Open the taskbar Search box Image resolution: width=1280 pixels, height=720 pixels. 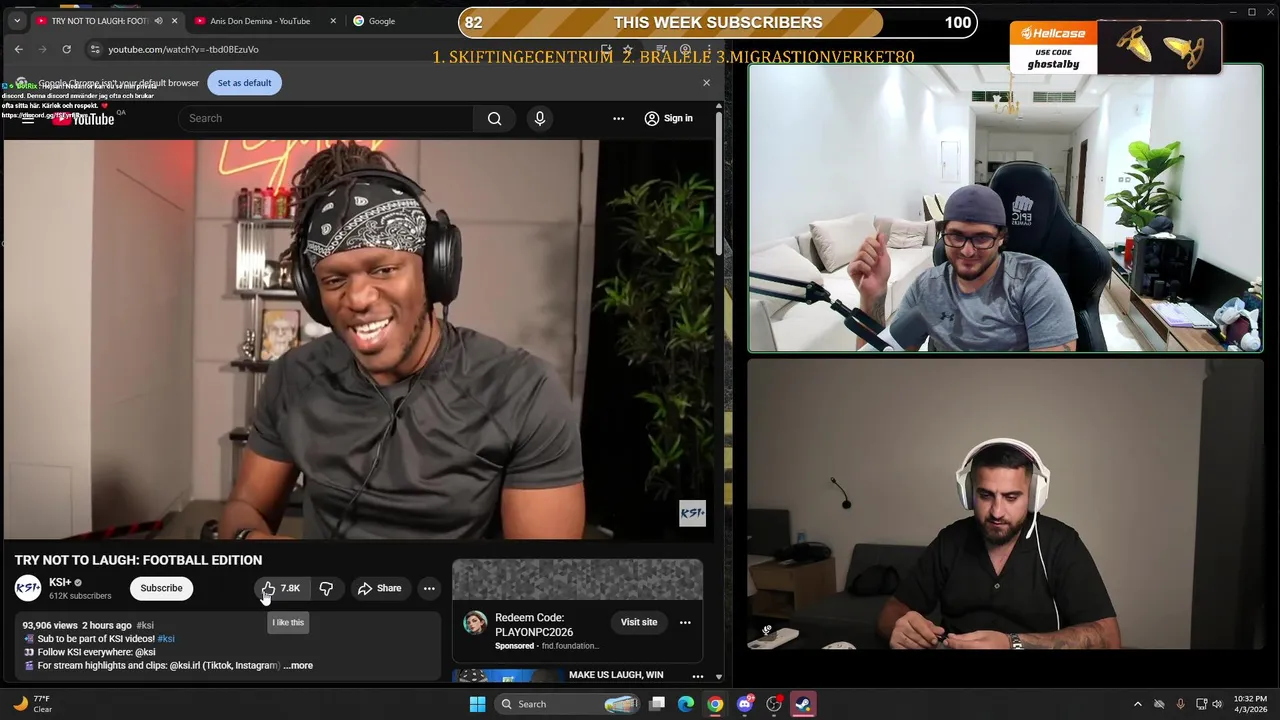[x=567, y=704]
